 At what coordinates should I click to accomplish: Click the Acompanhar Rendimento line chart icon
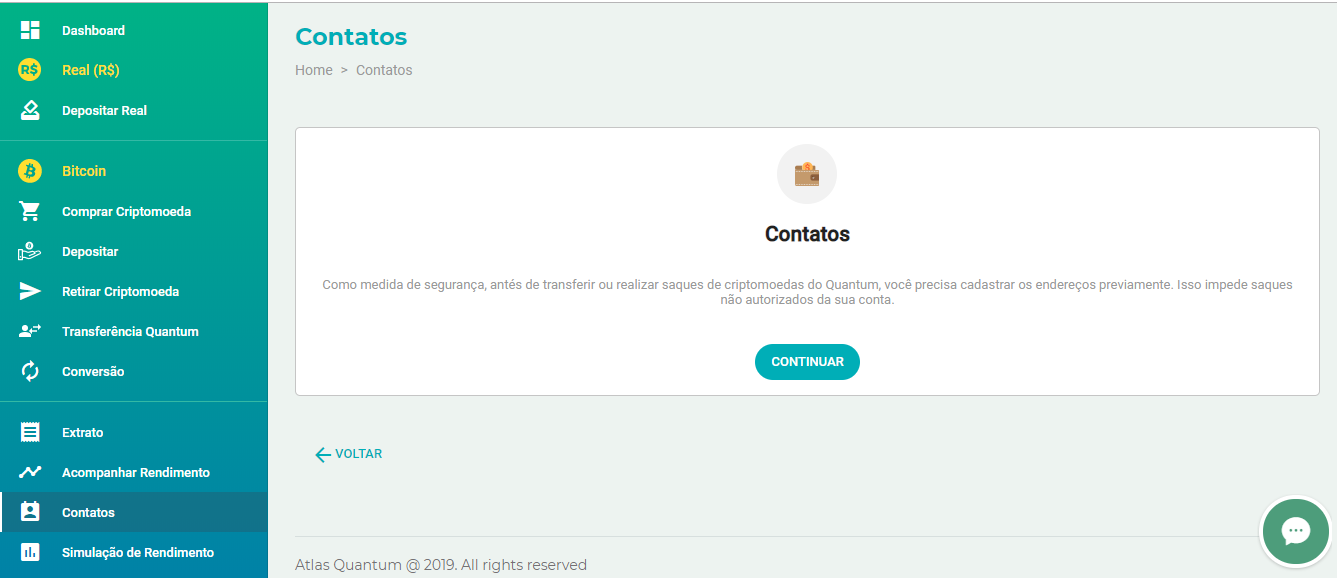(x=30, y=472)
